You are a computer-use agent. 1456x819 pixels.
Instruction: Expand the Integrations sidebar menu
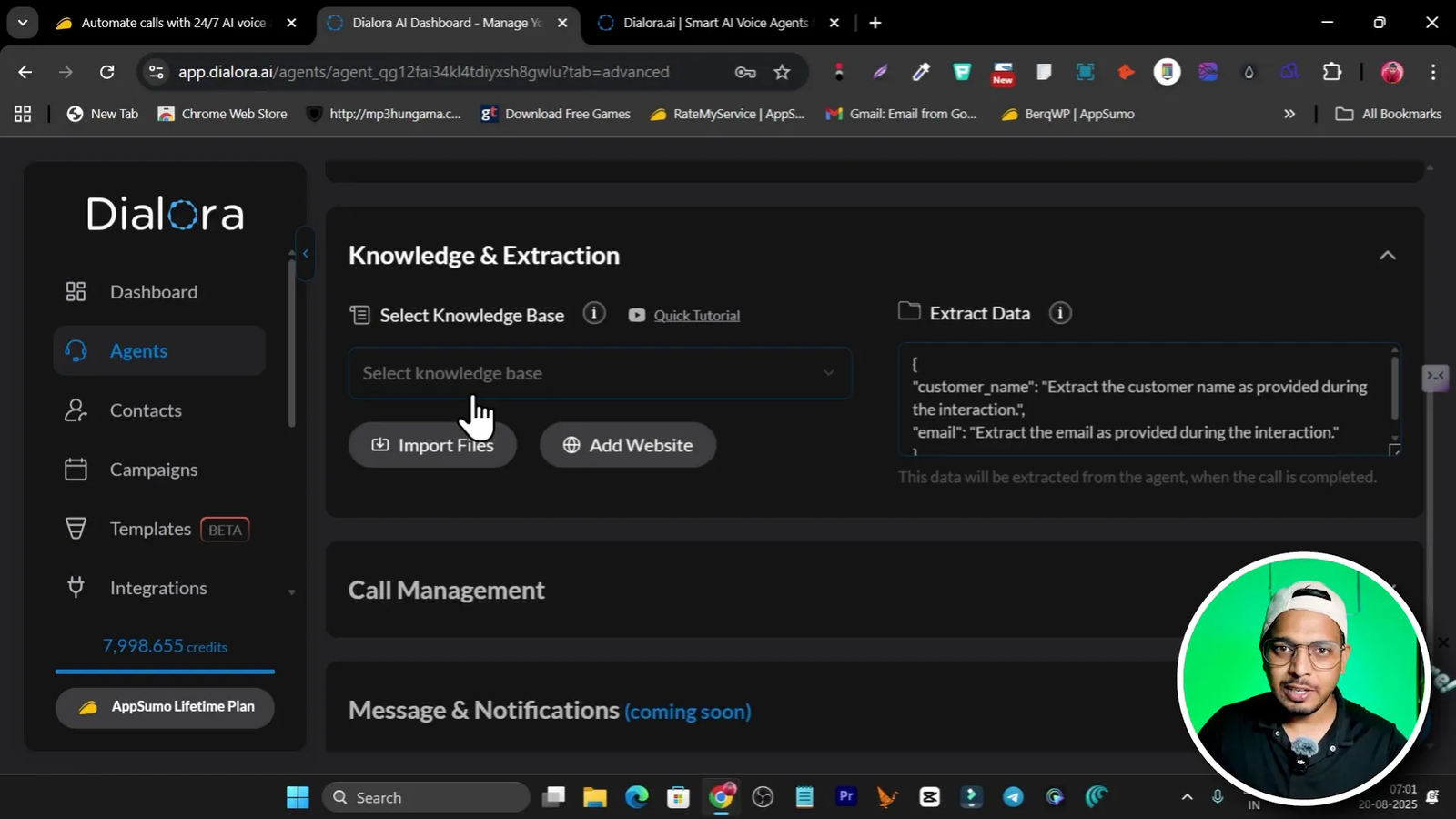coord(159,588)
